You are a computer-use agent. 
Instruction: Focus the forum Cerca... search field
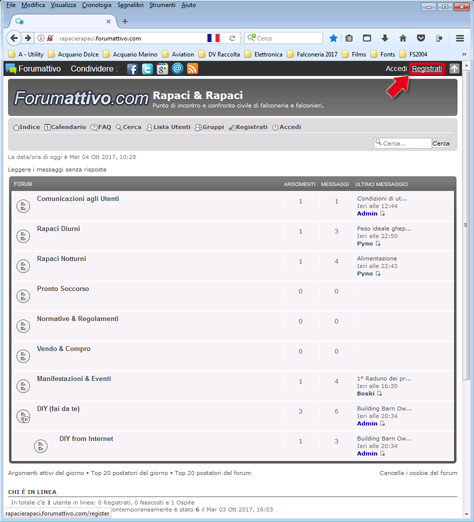click(x=403, y=143)
